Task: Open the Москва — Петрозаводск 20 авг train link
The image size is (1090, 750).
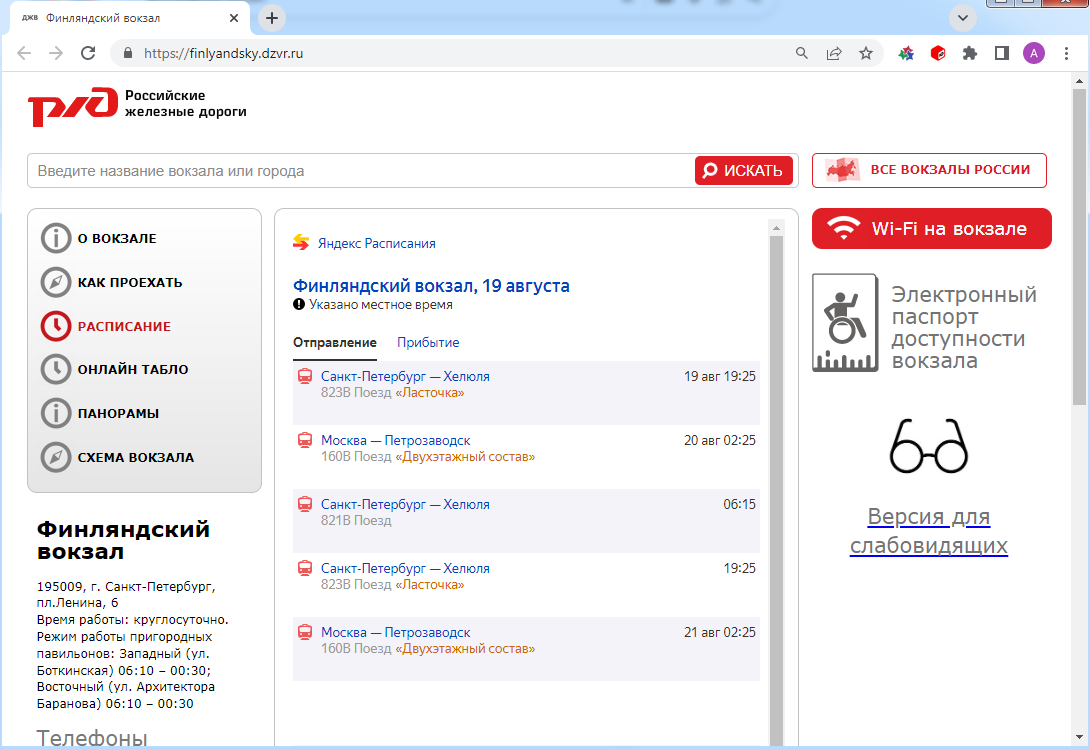Action: click(396, 441)
